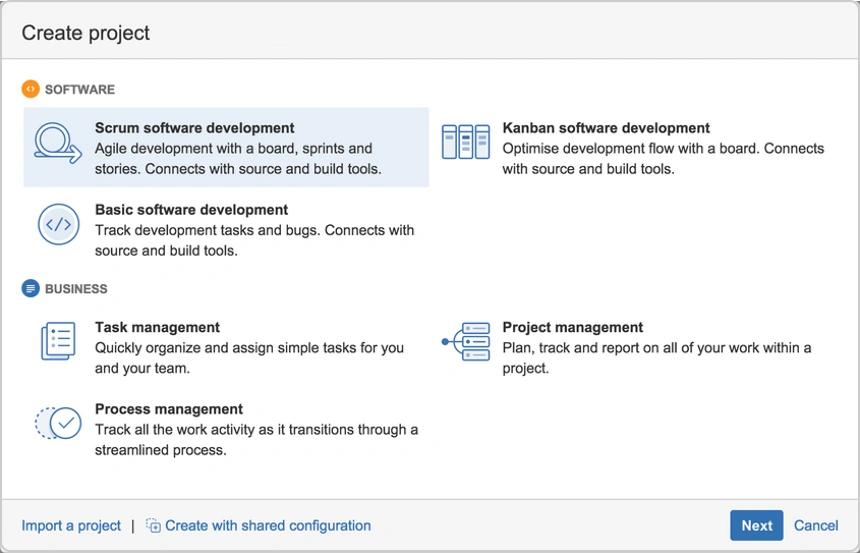Click the Basic software code brackets icon
This screenshot has height=553, width=860.
pyautogui.click(x=59, y=224)
